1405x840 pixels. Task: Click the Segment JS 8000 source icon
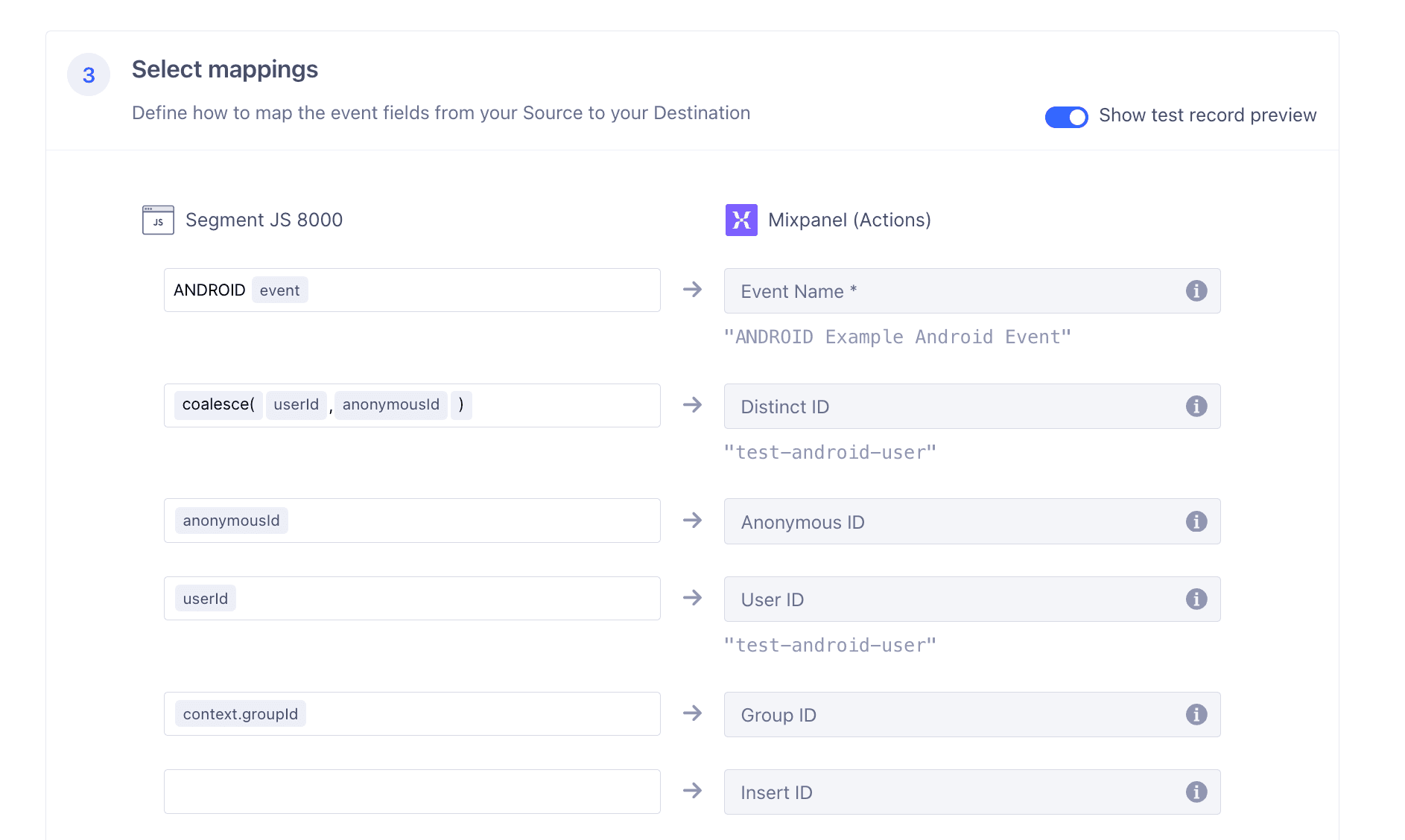pos(157,219)
